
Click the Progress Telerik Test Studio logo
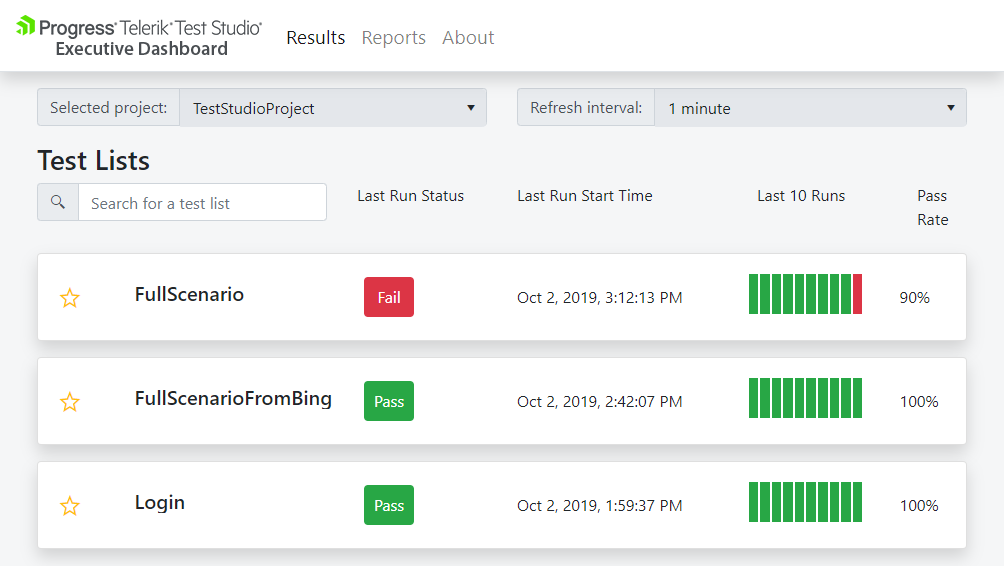coord(139,37)
